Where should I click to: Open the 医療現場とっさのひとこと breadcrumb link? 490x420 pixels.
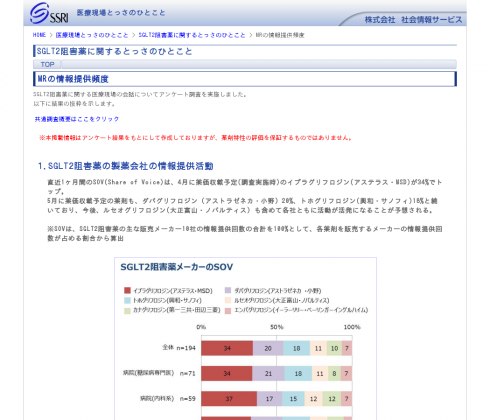click(92, 35)
